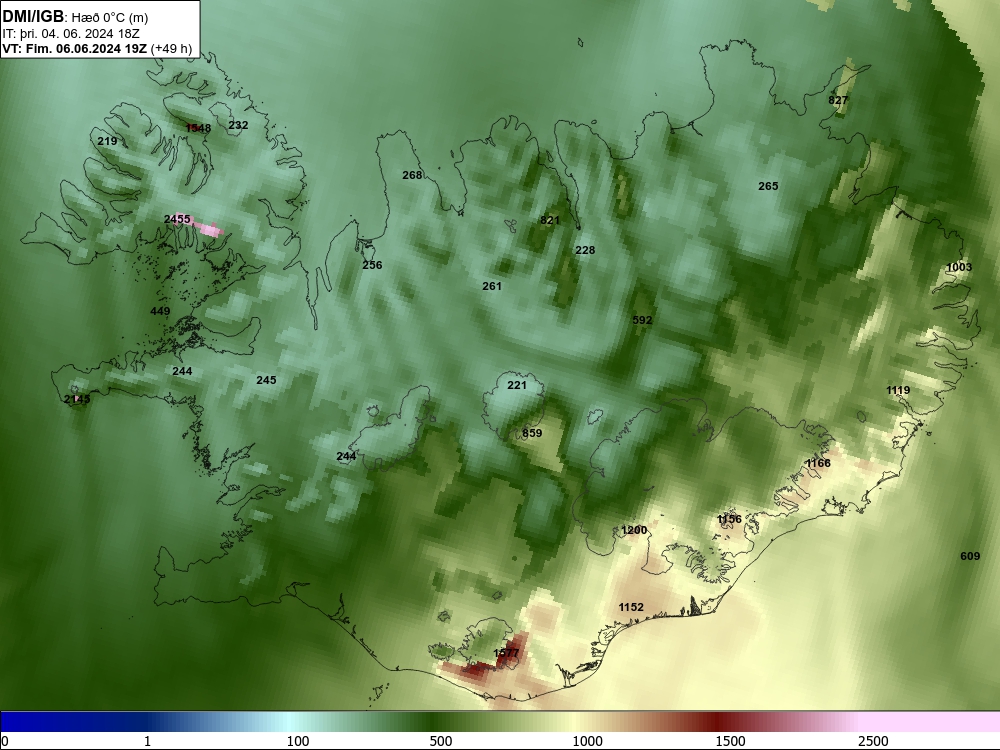This screenshot has width=1000, height=750.
Task: Click the 592 value label
Action: click(642, 320)
